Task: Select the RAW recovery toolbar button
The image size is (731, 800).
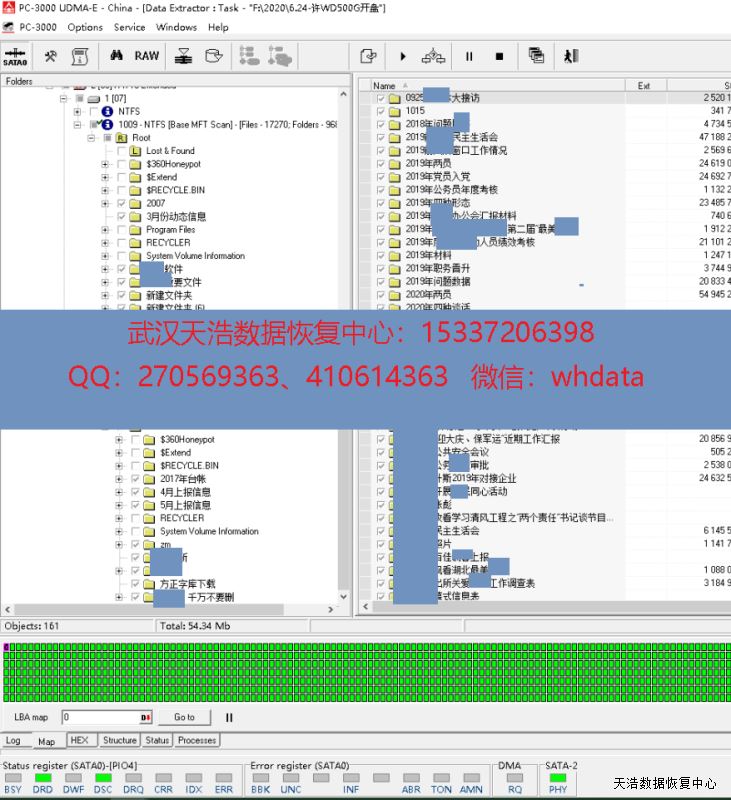Action: click(x=147, y=57)
